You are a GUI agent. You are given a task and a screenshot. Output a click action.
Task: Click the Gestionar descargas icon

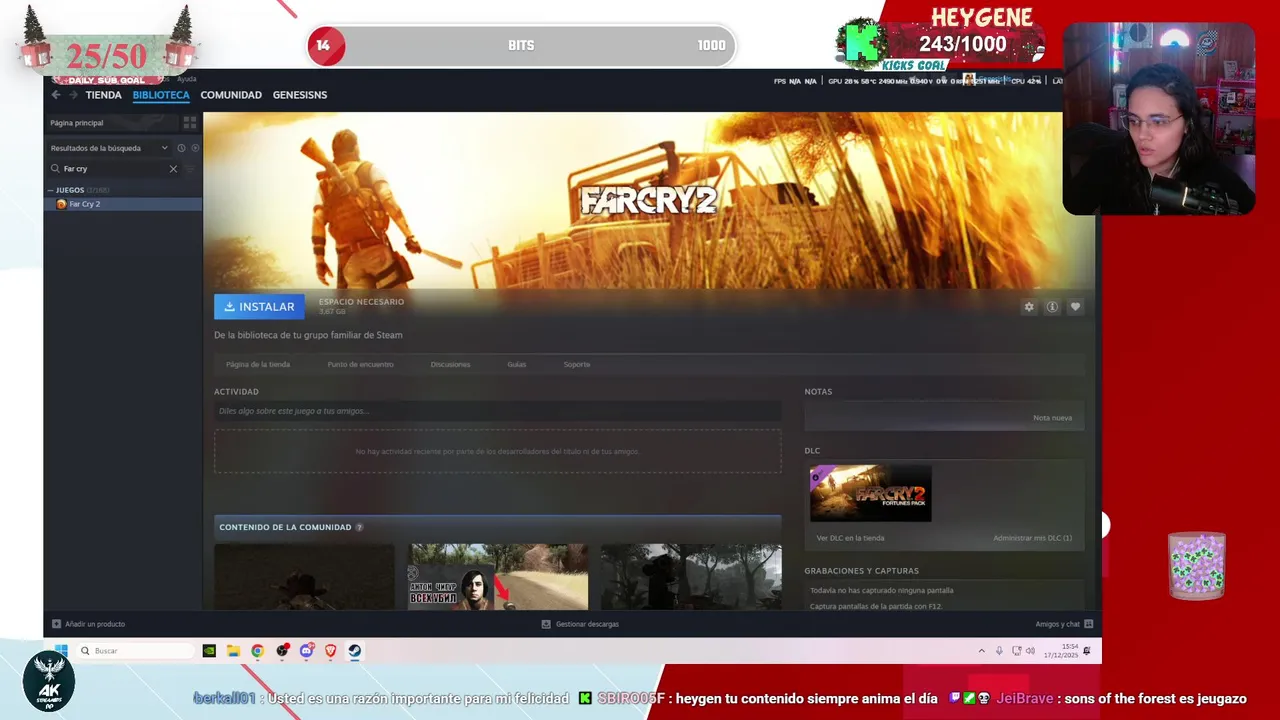click(546, 624)
